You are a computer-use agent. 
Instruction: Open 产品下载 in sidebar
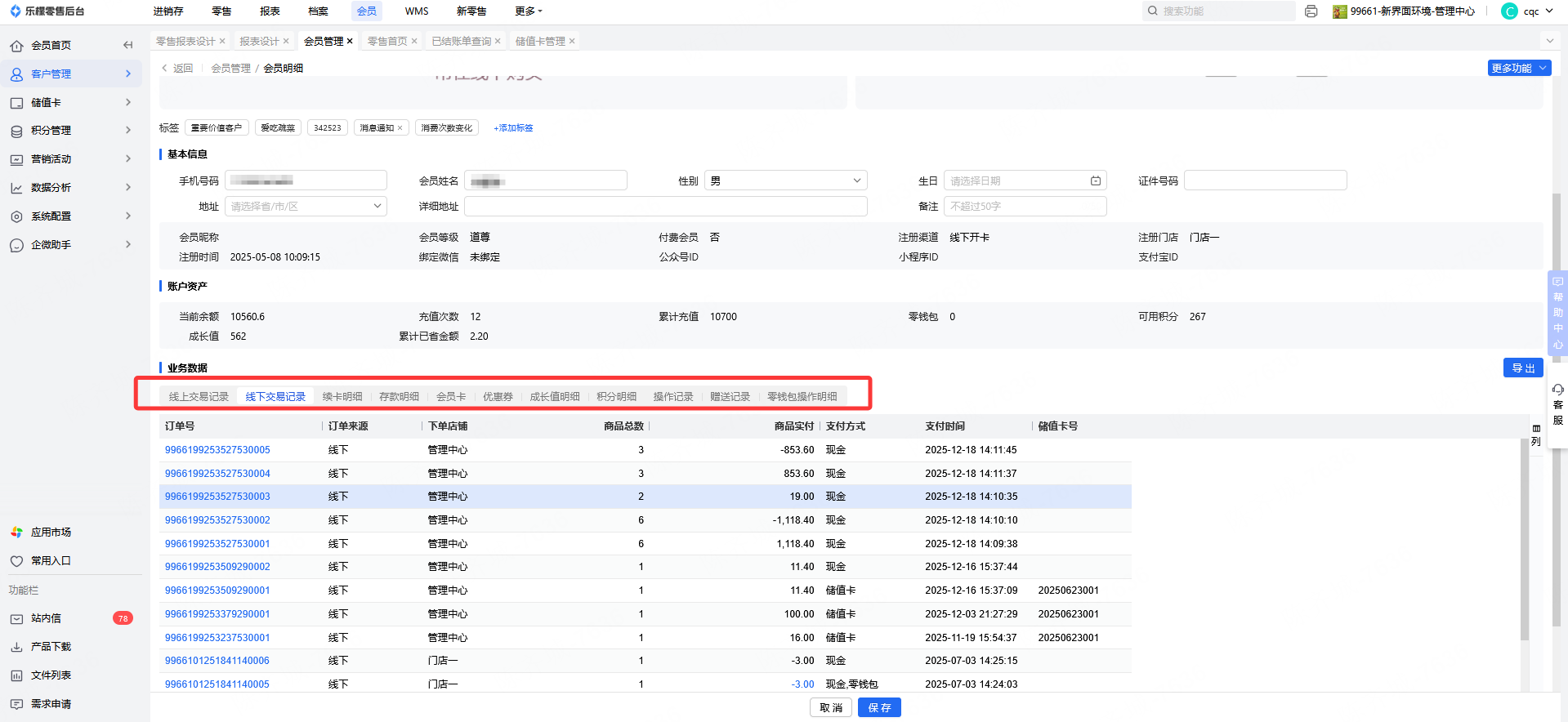point(51,647)
